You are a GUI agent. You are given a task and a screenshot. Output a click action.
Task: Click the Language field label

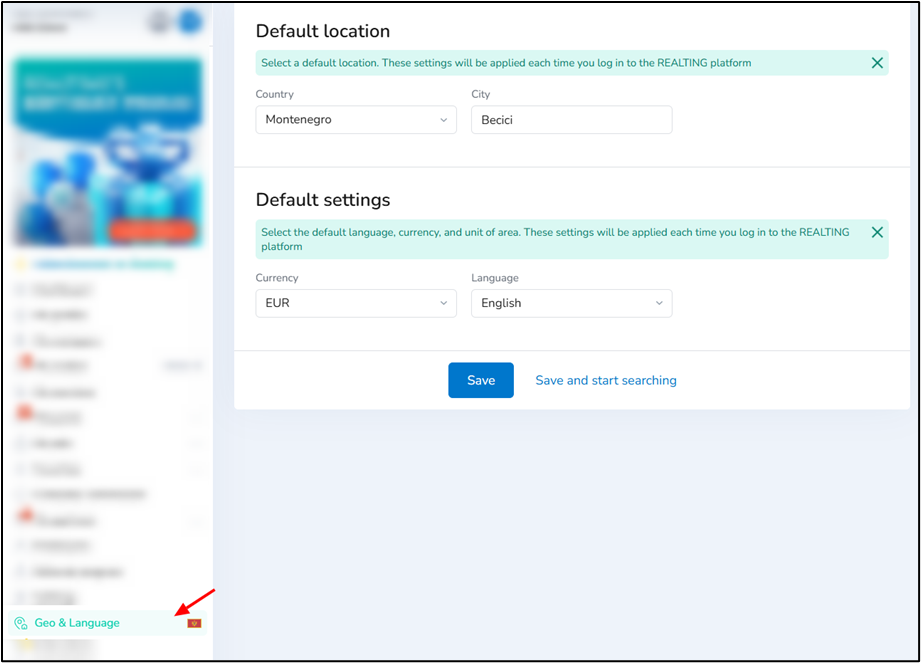[495, 278]
